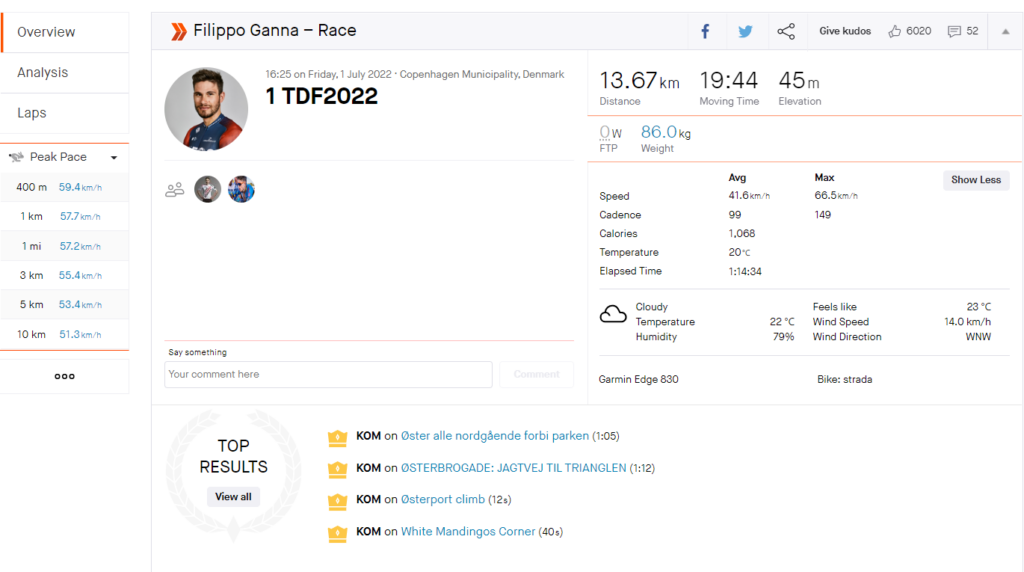Click the 13.67 km distance value
The width and height of the screenshot is (1024, 572).
pyautogui.click(x=639, y=81)
